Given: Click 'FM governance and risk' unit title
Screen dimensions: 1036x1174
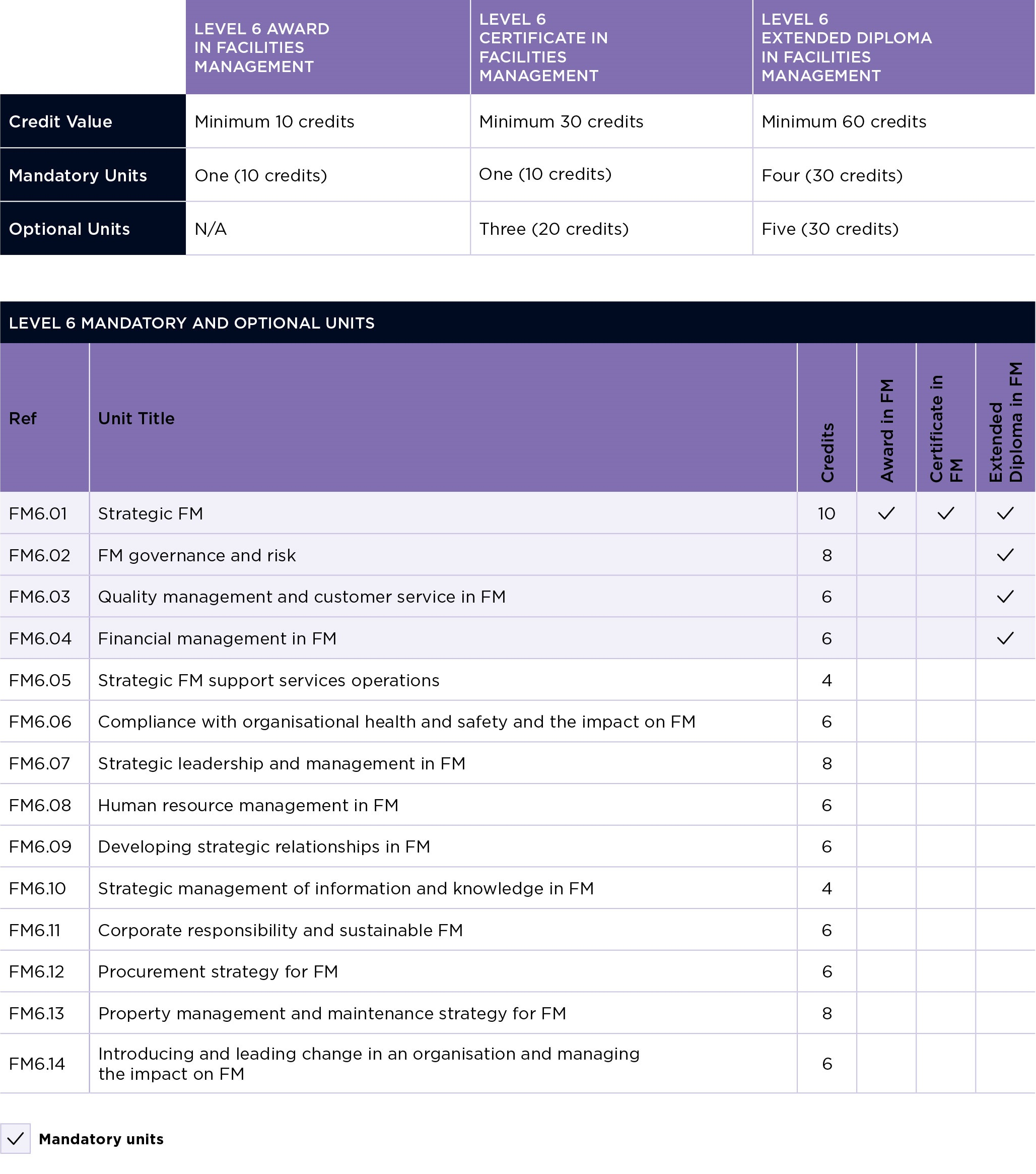Looking at the screenshot, I should click(x=197, y=555).
